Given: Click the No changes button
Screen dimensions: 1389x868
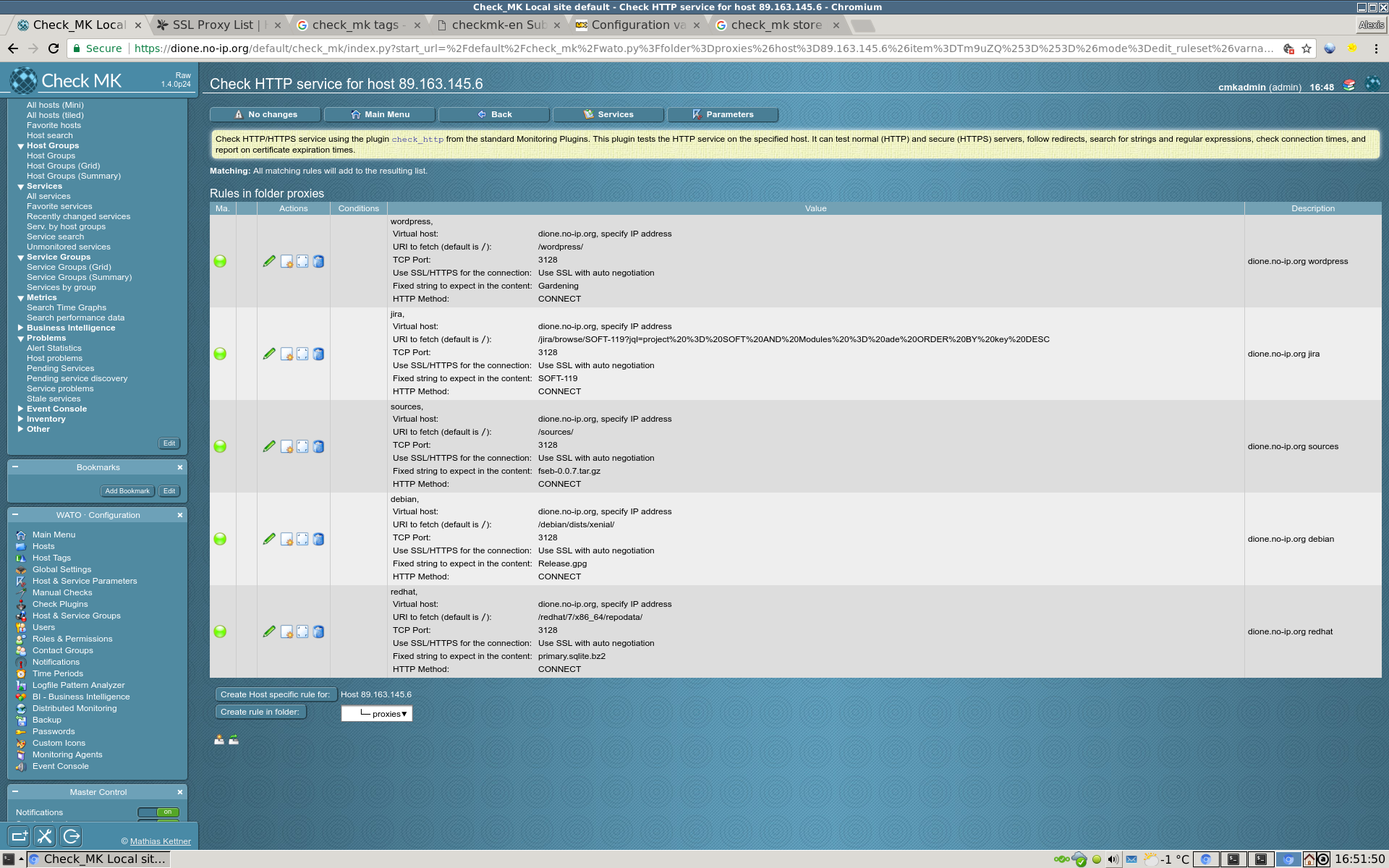Looking at the screenshot, I should tap(265, 114).
